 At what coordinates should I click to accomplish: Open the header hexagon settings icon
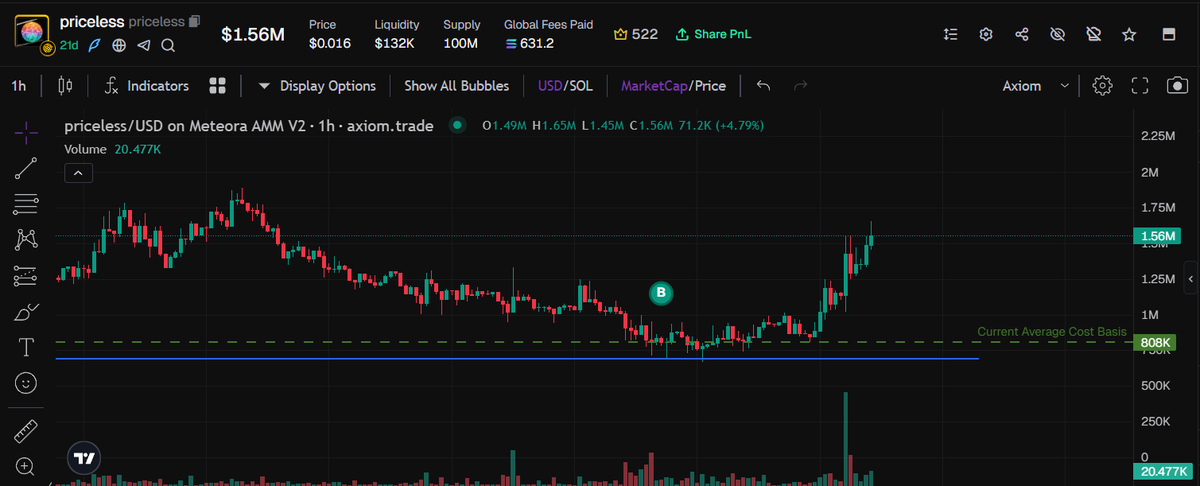point(986,34)
